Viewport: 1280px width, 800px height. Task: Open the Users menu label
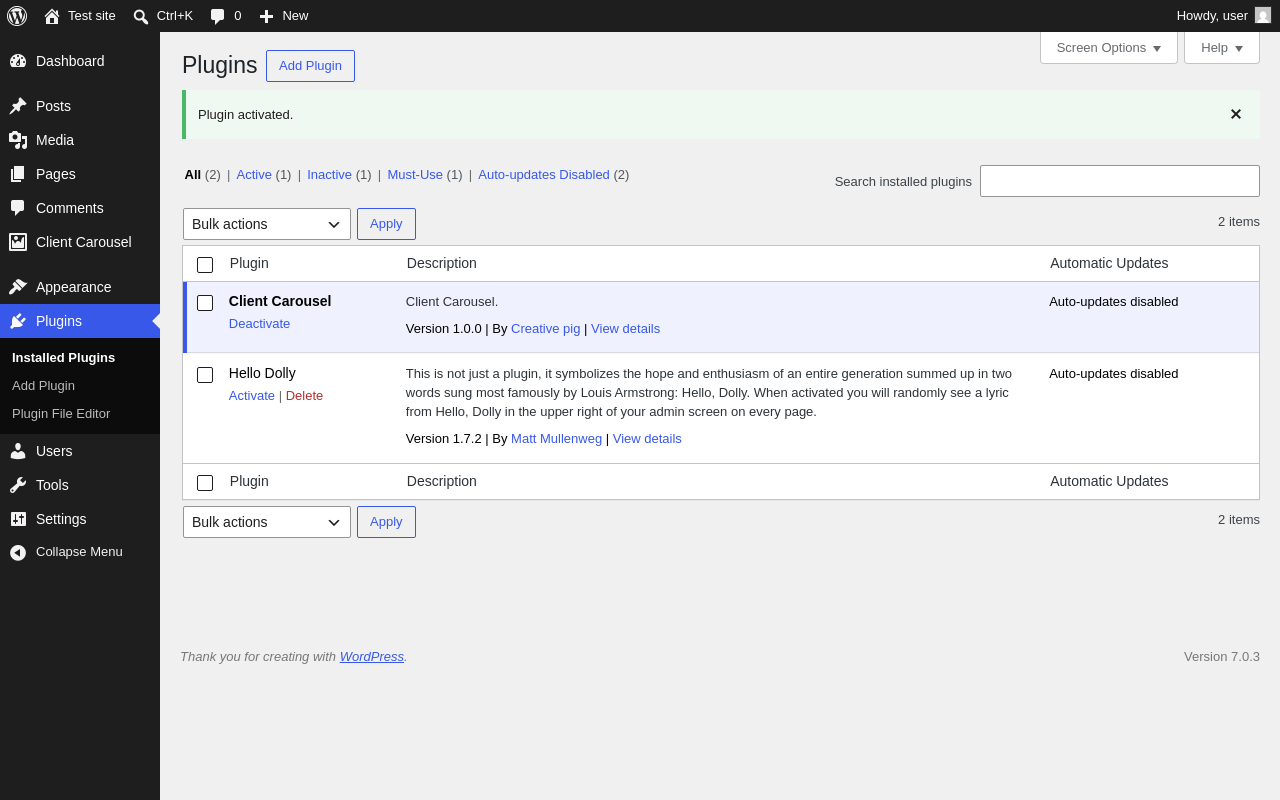coord(54,451)
